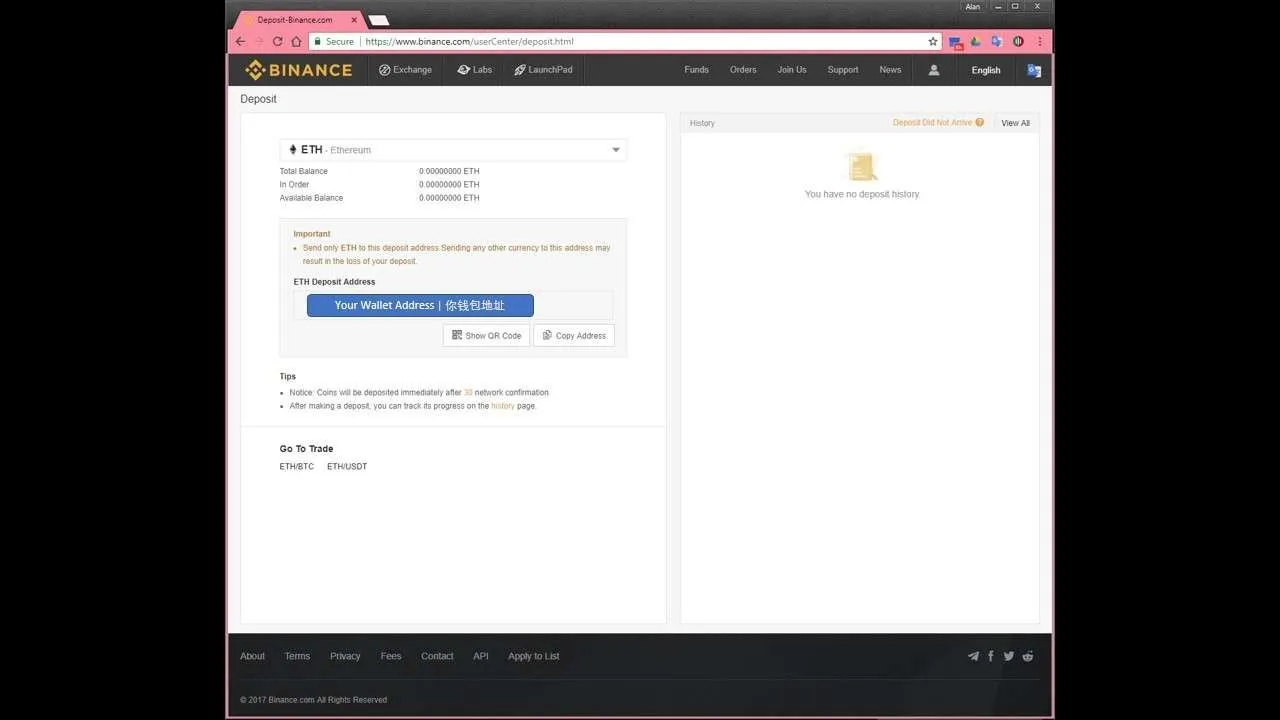The height and width of the screenshot is (720, 1280).
Task: Open the Join Us menu
Action: click(x=792, y=70)
